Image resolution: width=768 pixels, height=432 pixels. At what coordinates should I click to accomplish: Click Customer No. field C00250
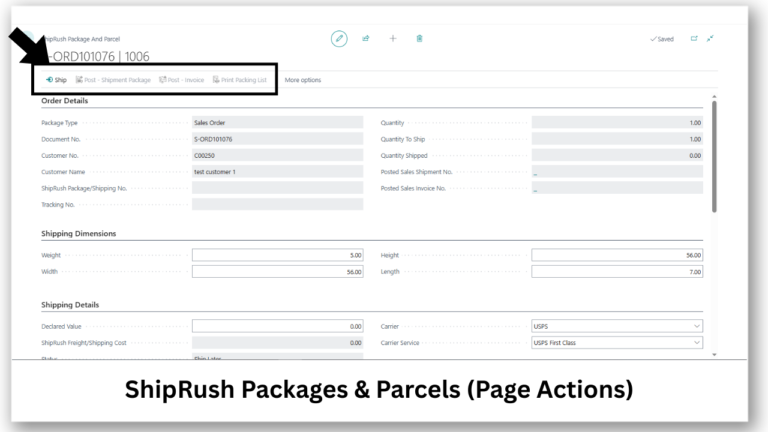(278, 155)
